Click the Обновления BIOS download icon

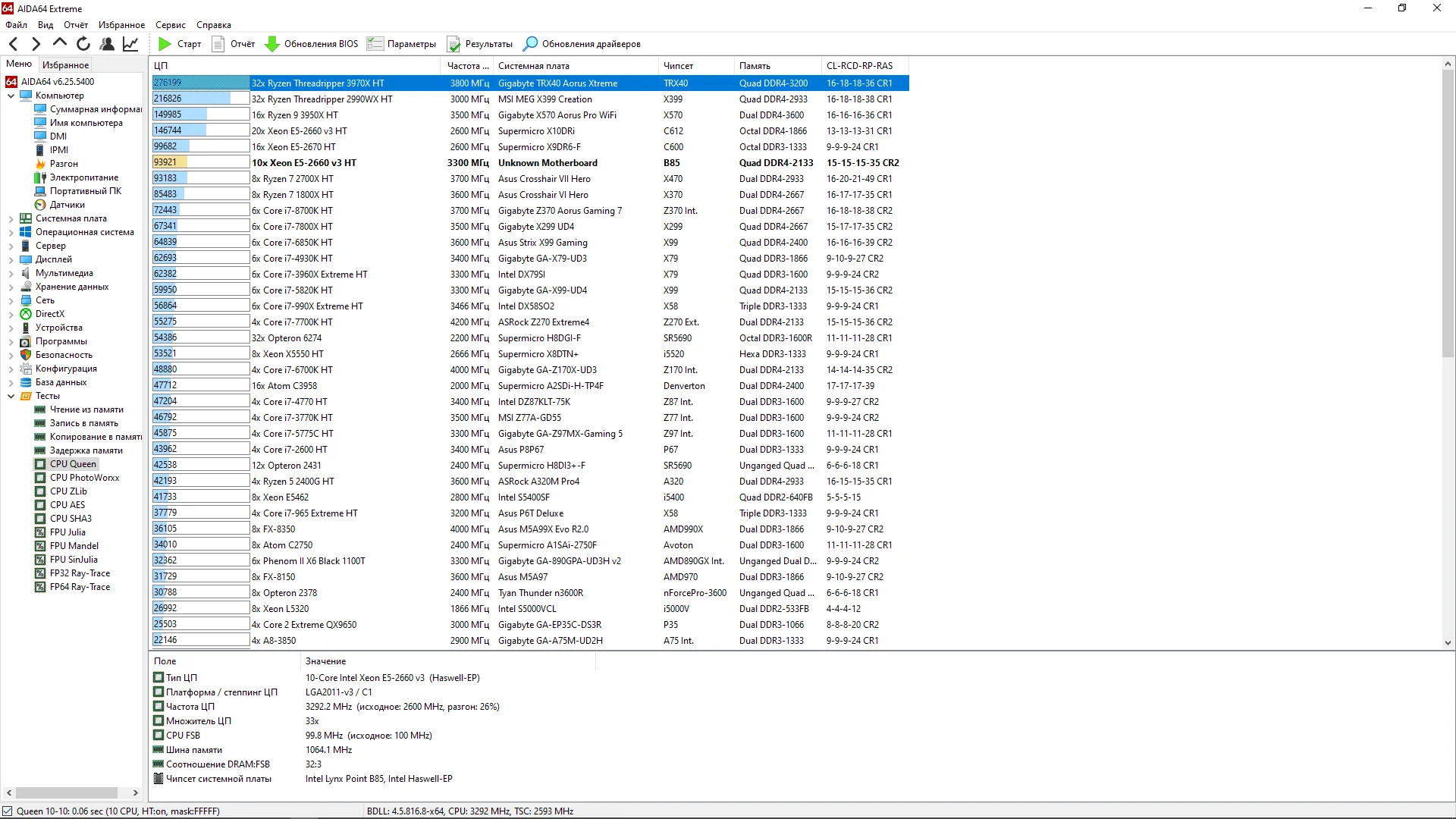271,44
